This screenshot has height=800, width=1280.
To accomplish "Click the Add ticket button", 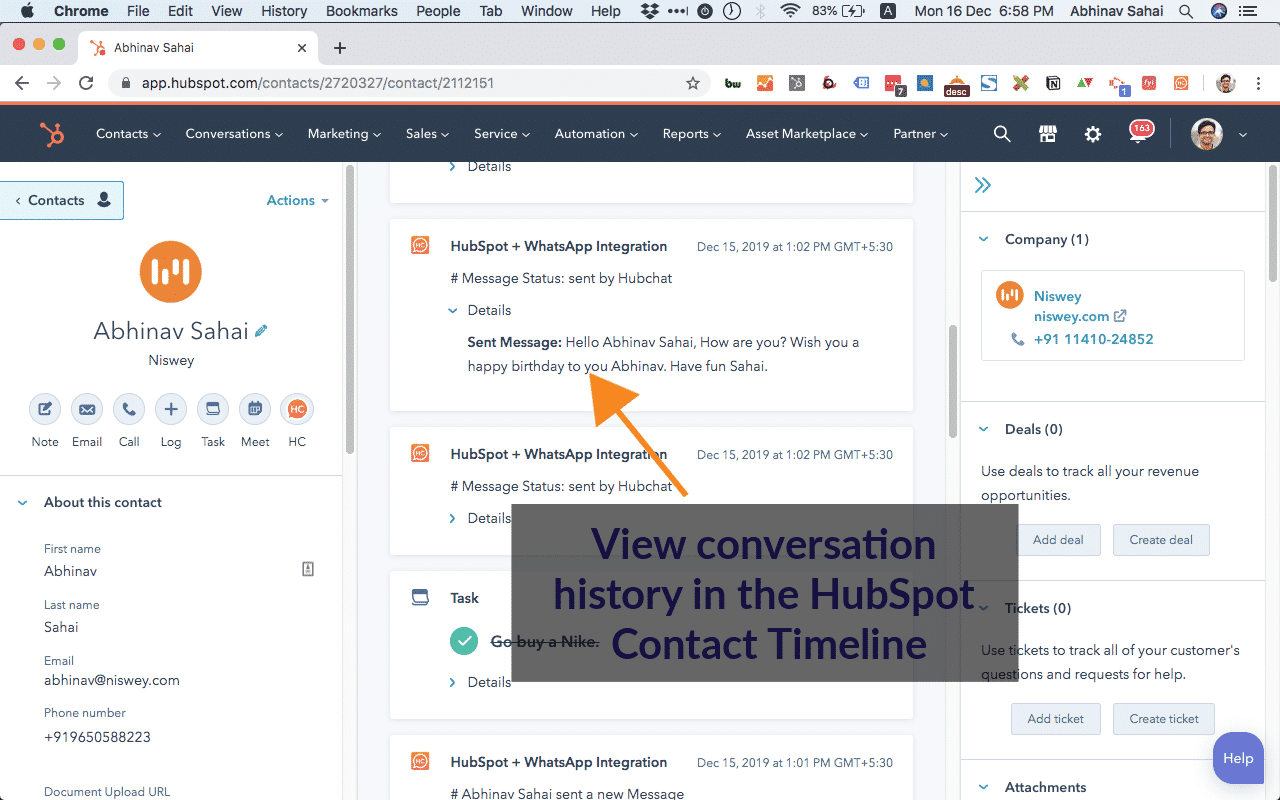I will click(x=1056, y=719).
